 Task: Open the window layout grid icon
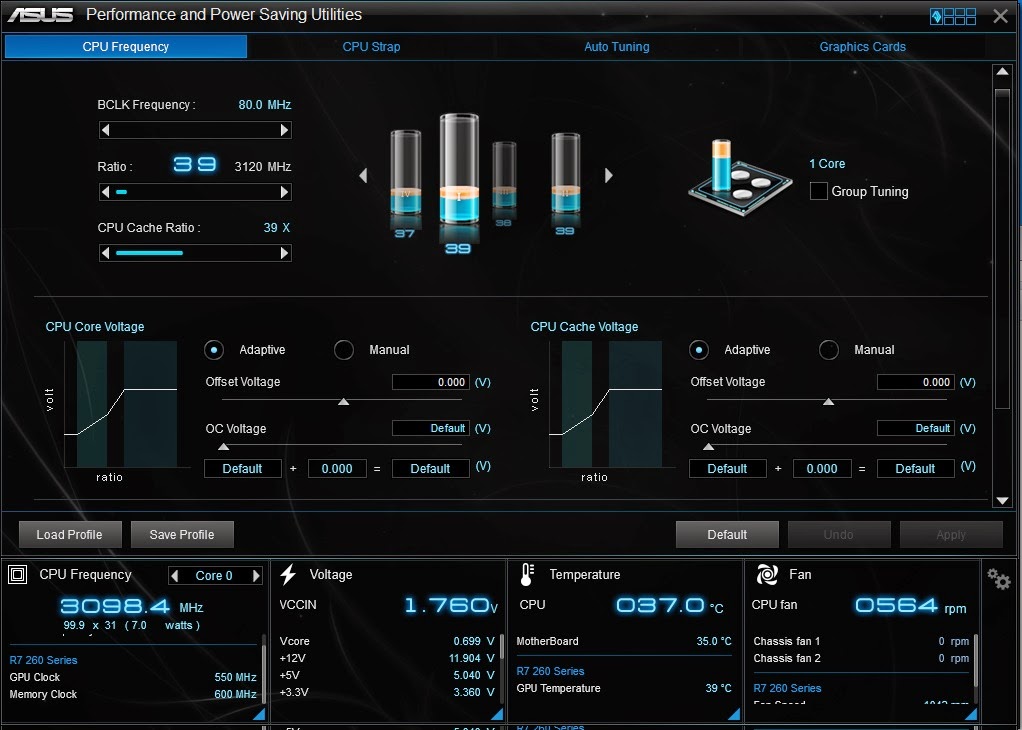point(953,16)
